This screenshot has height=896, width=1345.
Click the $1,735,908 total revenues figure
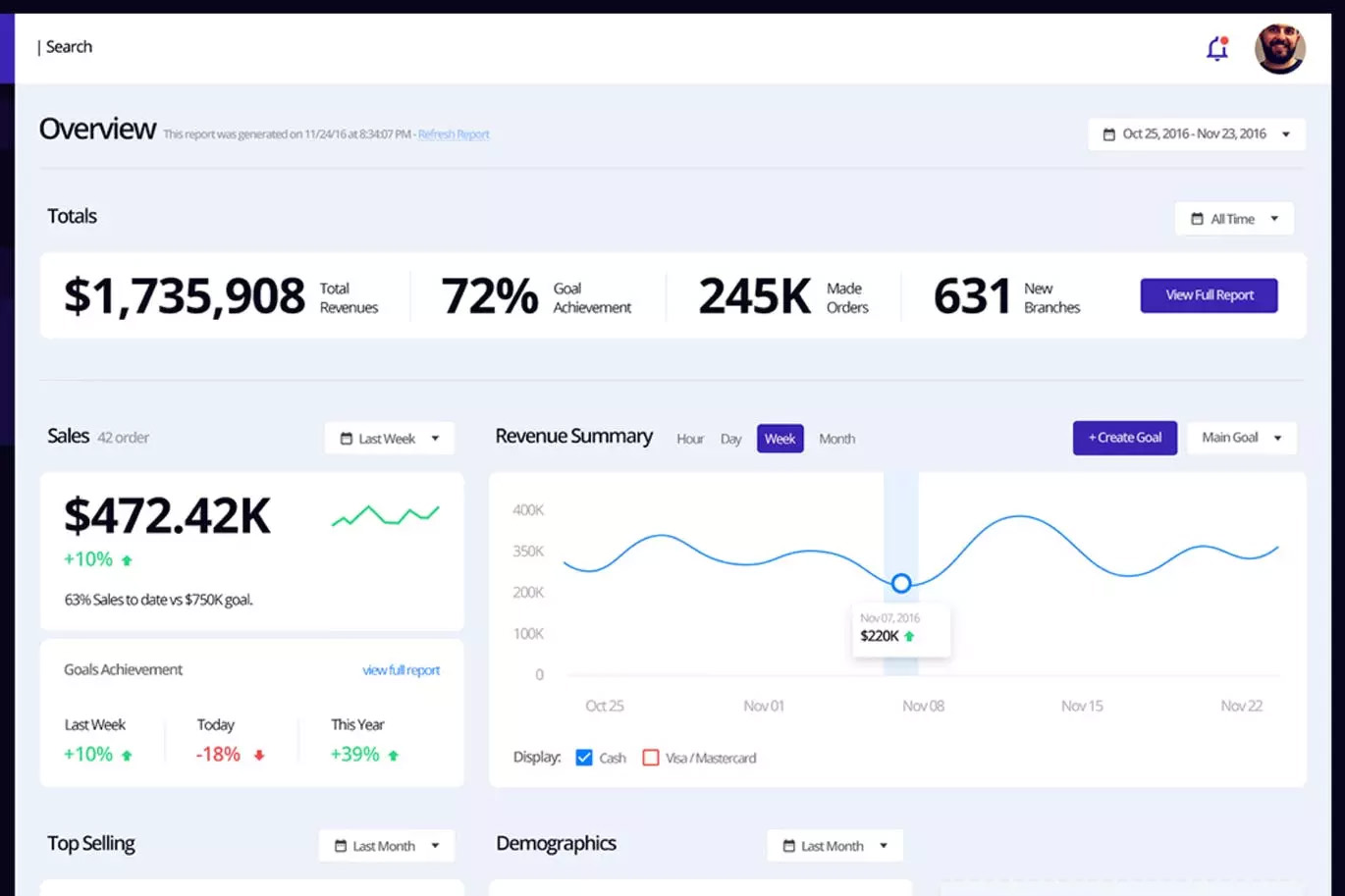(185, 296)
